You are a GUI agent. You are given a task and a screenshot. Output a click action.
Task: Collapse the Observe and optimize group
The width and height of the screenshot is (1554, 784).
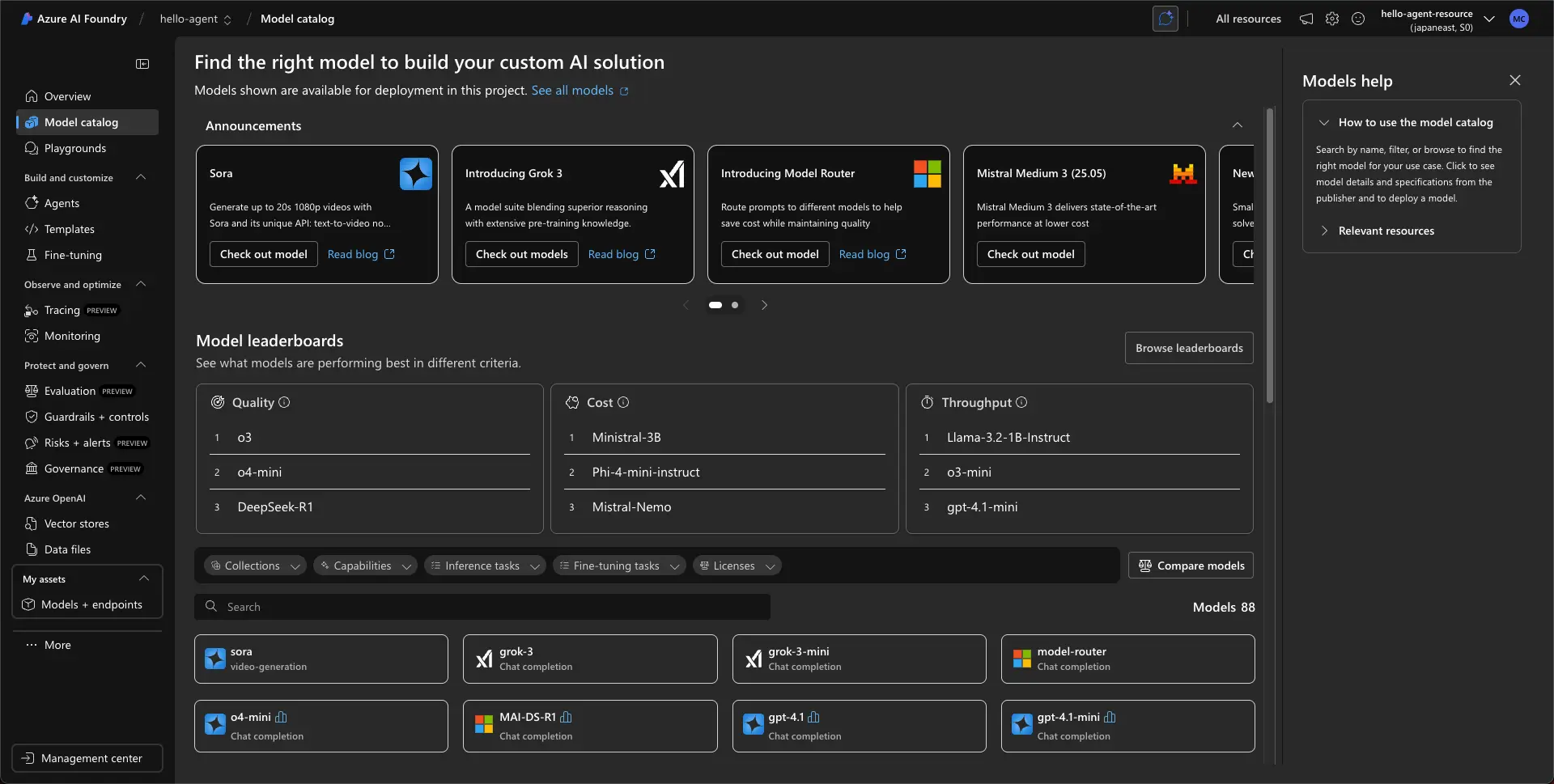(x=141, y=284)
